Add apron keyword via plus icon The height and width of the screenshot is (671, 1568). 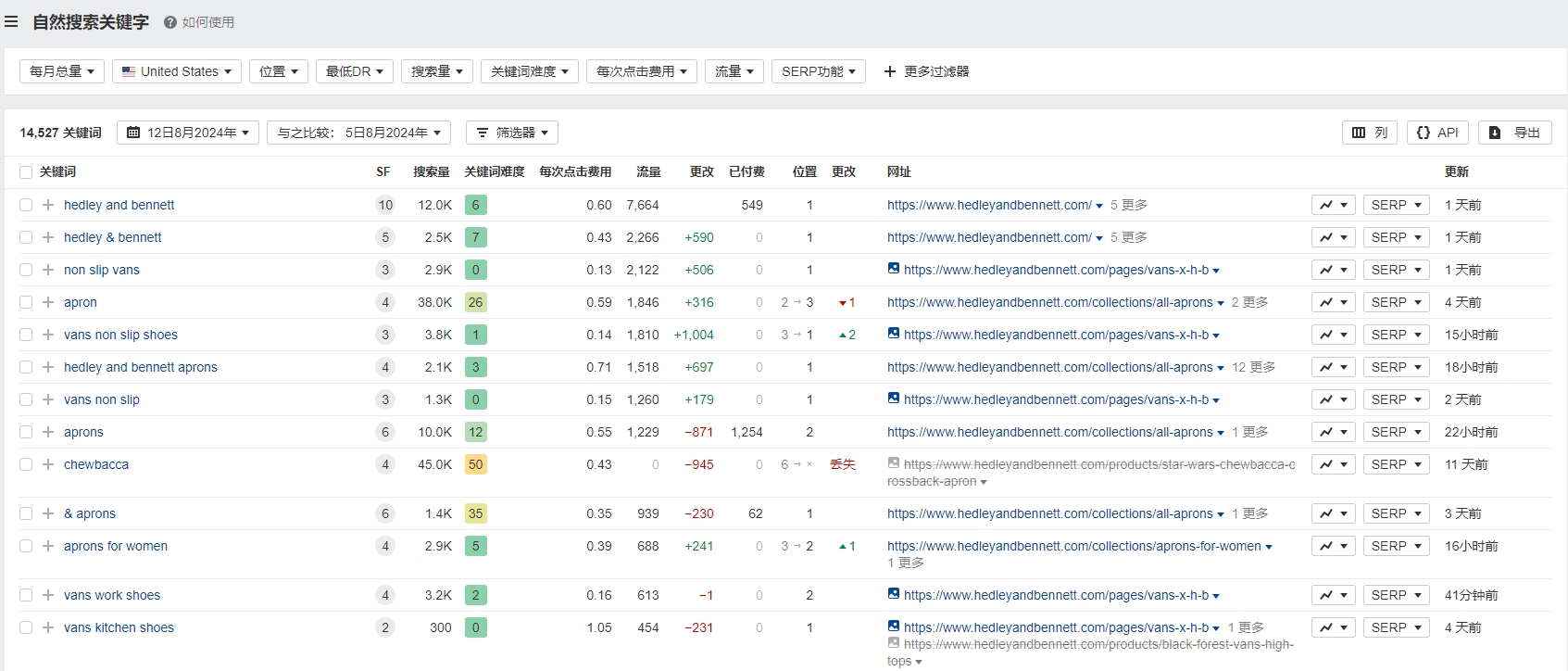(48, 302)
